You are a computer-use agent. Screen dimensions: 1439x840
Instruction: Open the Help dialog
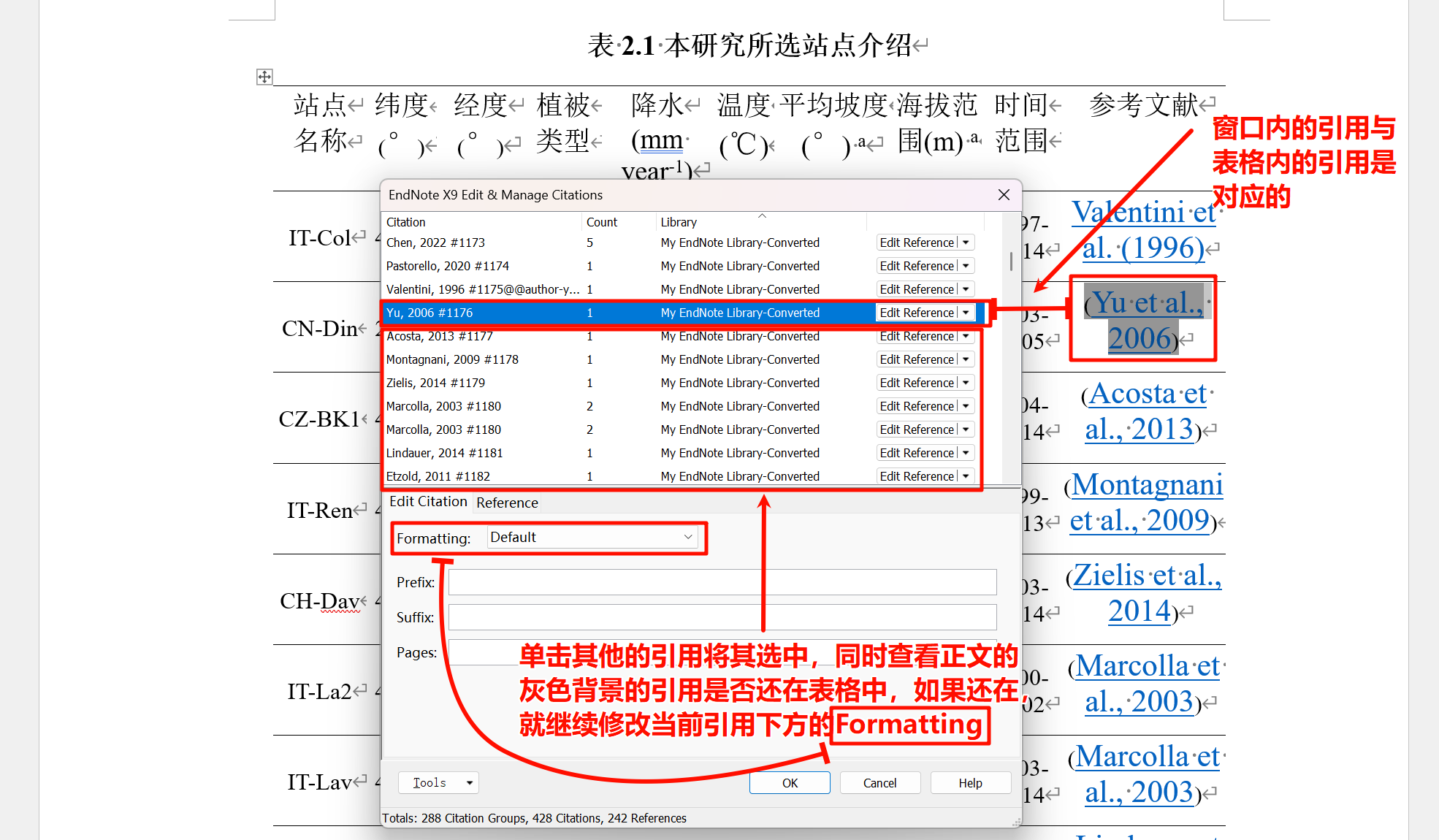pyautogui.click(x=970, y=782)
